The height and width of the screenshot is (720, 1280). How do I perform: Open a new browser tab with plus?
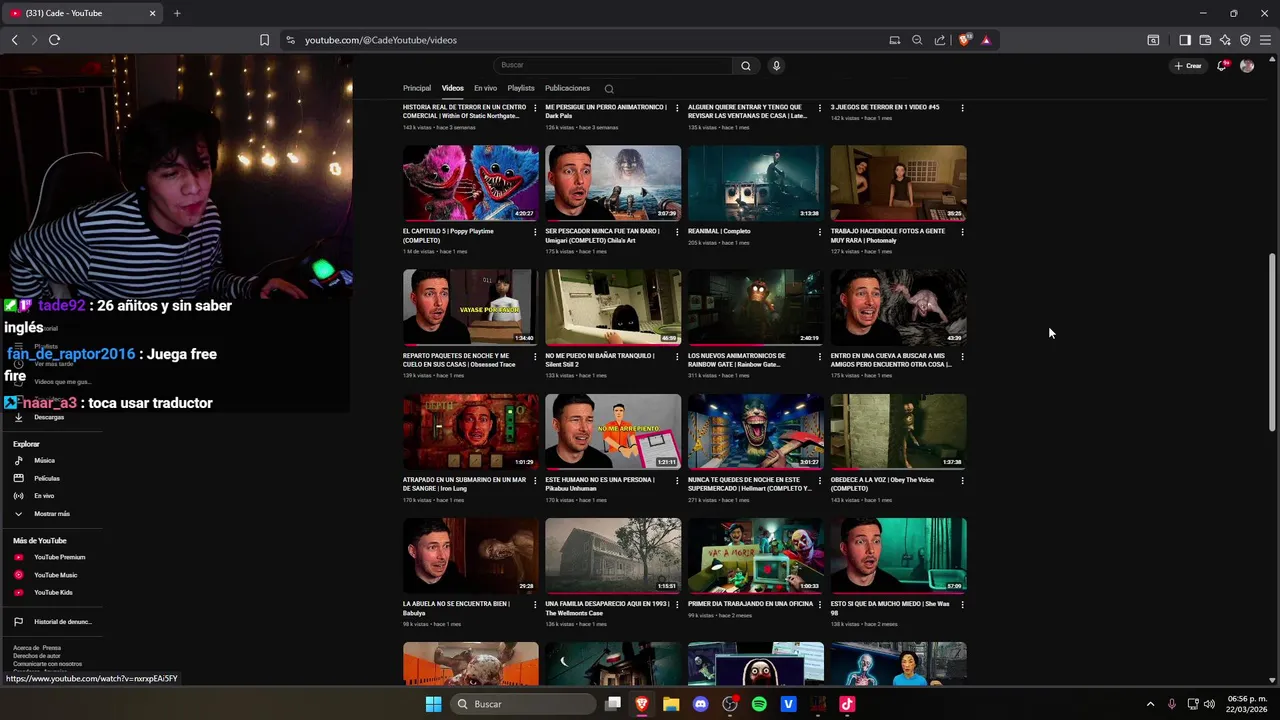[x=177, y=13]
